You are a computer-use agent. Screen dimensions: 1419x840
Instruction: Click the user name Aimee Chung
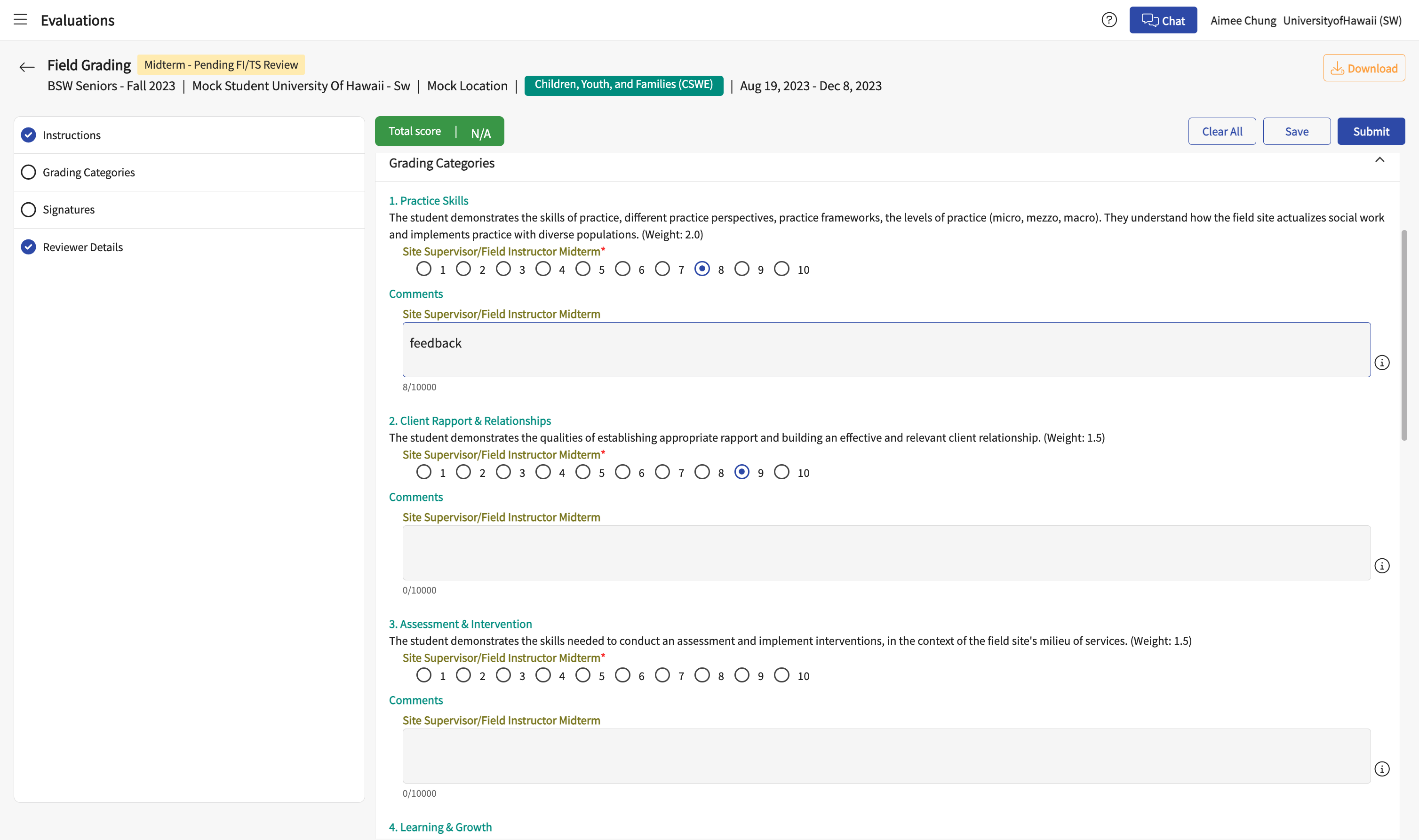point(1243,20)
